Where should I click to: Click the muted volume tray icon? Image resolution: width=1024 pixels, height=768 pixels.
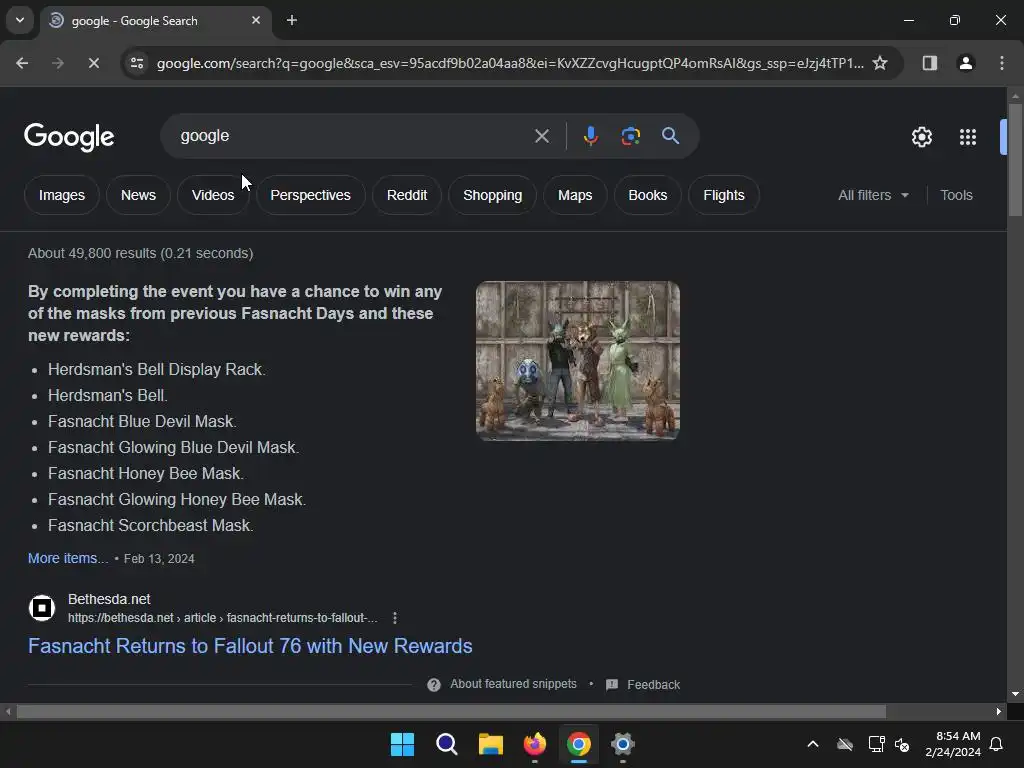tap(902, 744)
